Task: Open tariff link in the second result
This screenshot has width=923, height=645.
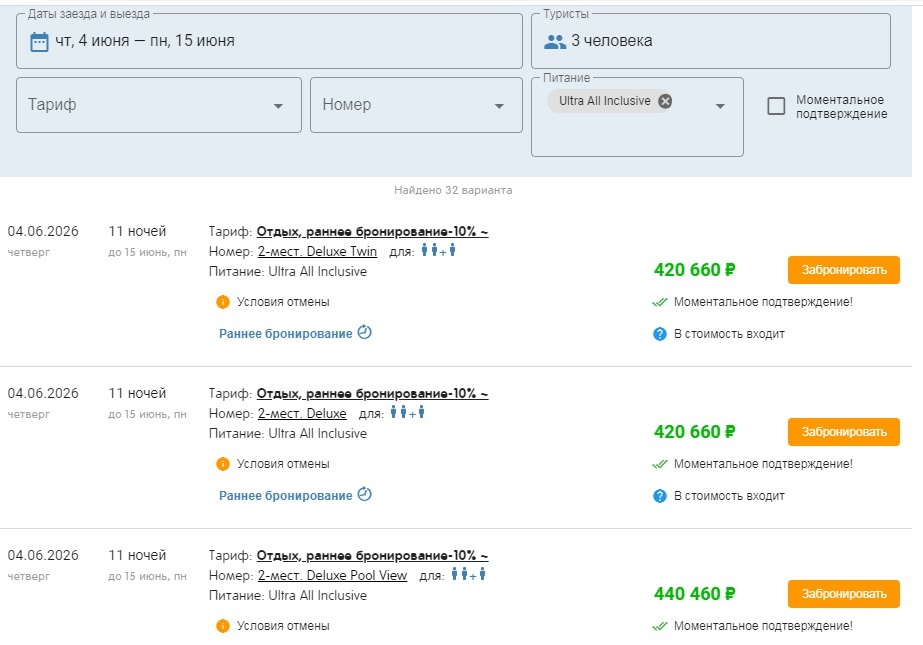Action: [372, 394]
